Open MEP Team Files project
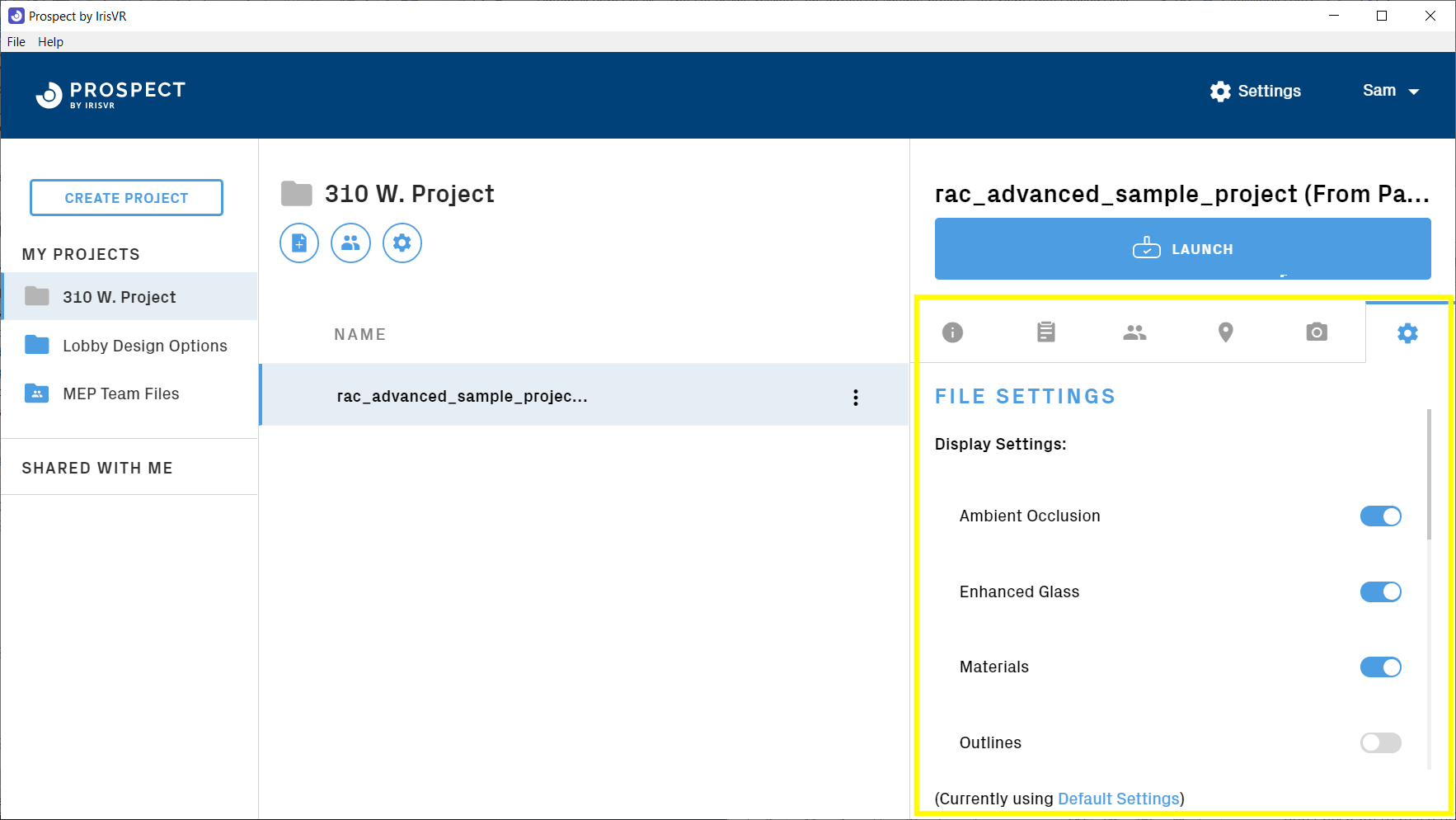Viewport: 1456px width, 820px height. click(x=129, y=394)
